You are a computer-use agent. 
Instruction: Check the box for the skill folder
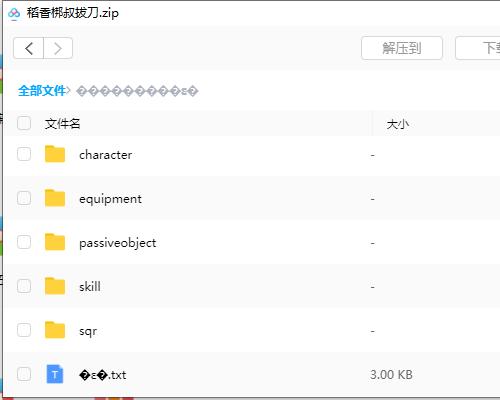click(24, 286)
